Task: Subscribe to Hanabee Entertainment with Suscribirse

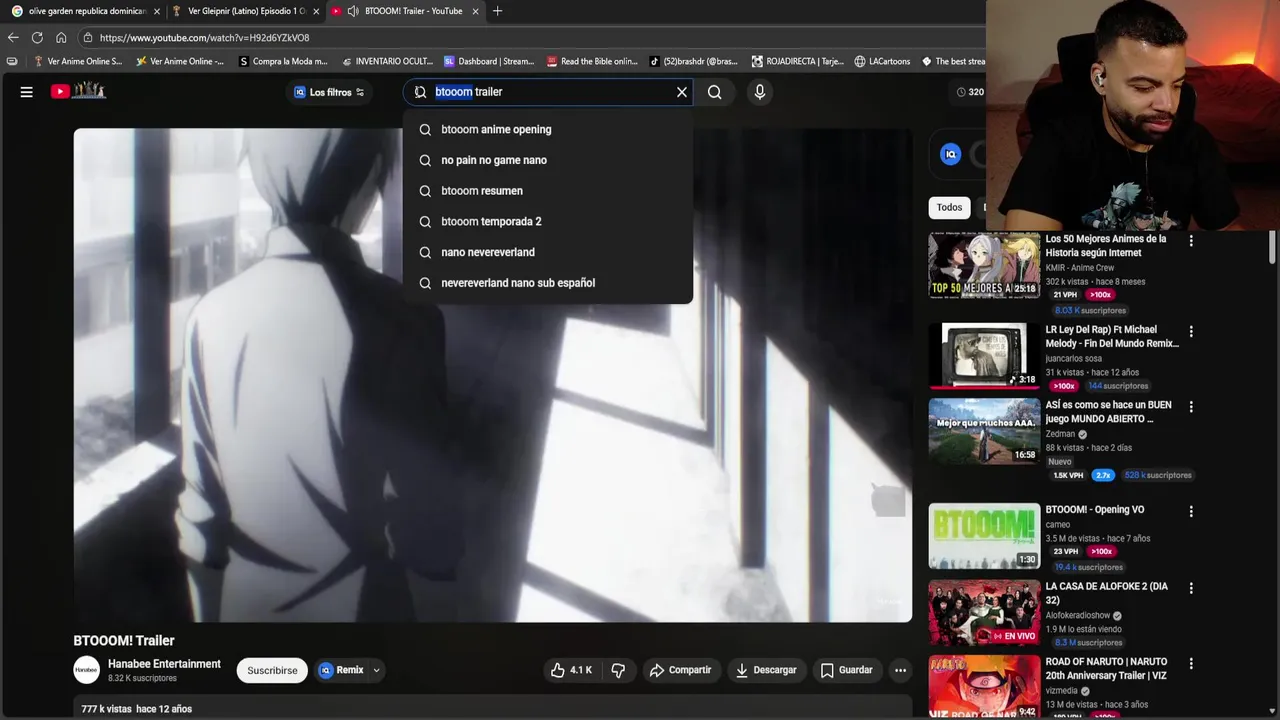Action: (272, 670)
